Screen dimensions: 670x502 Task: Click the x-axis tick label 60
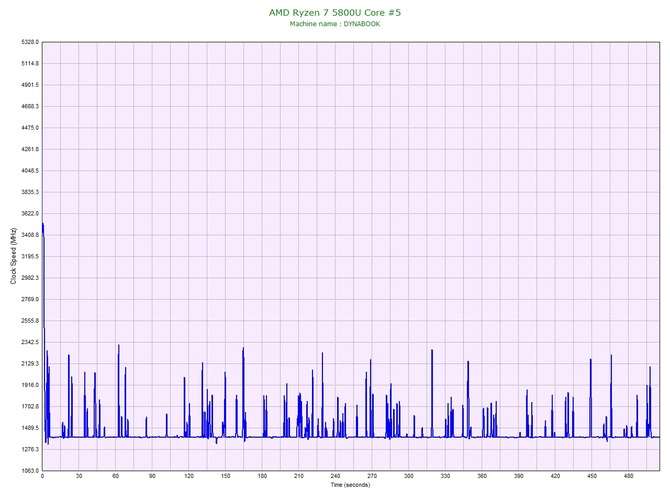[115, 476]
